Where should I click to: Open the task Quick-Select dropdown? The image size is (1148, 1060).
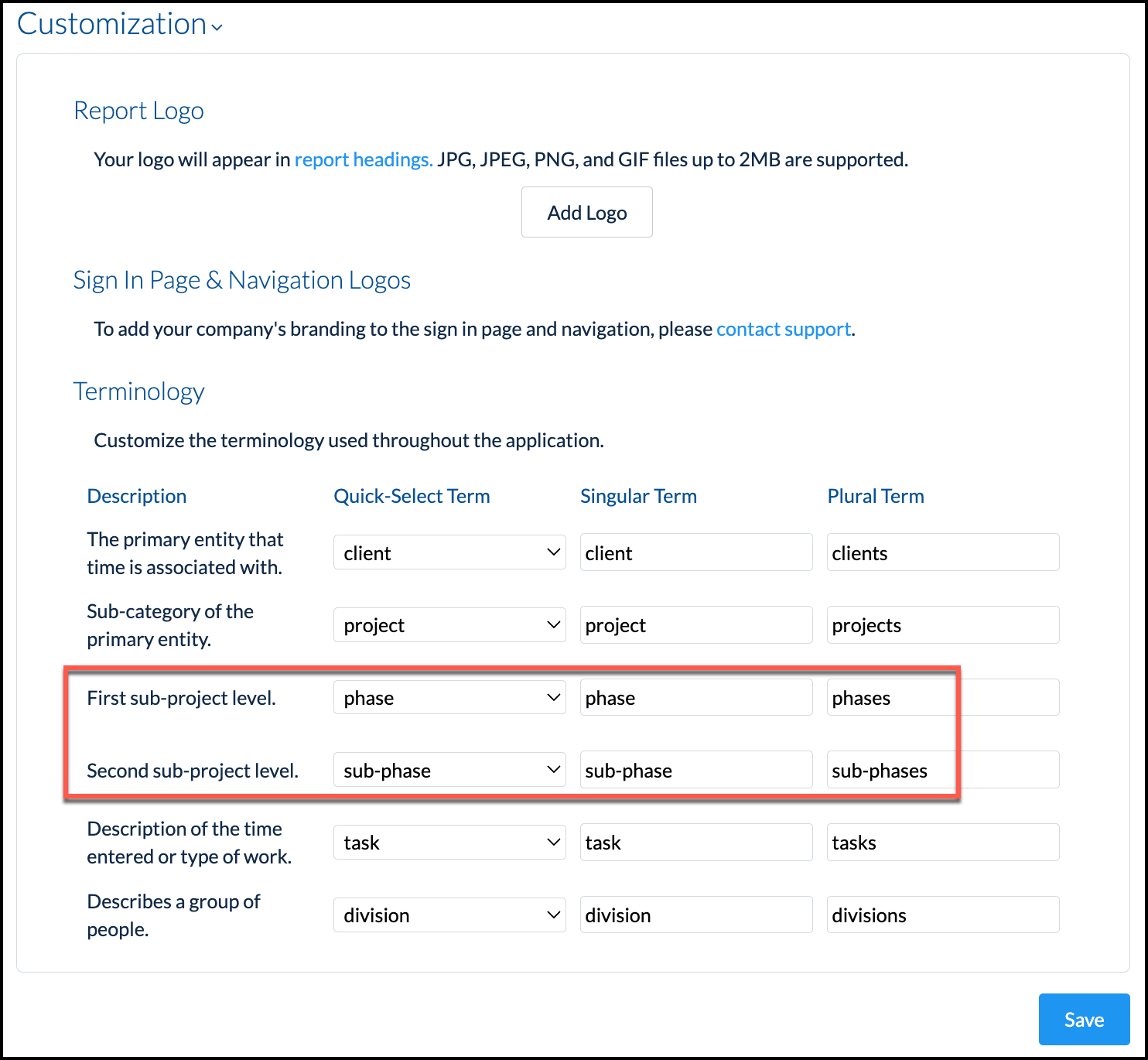(449, 842)
